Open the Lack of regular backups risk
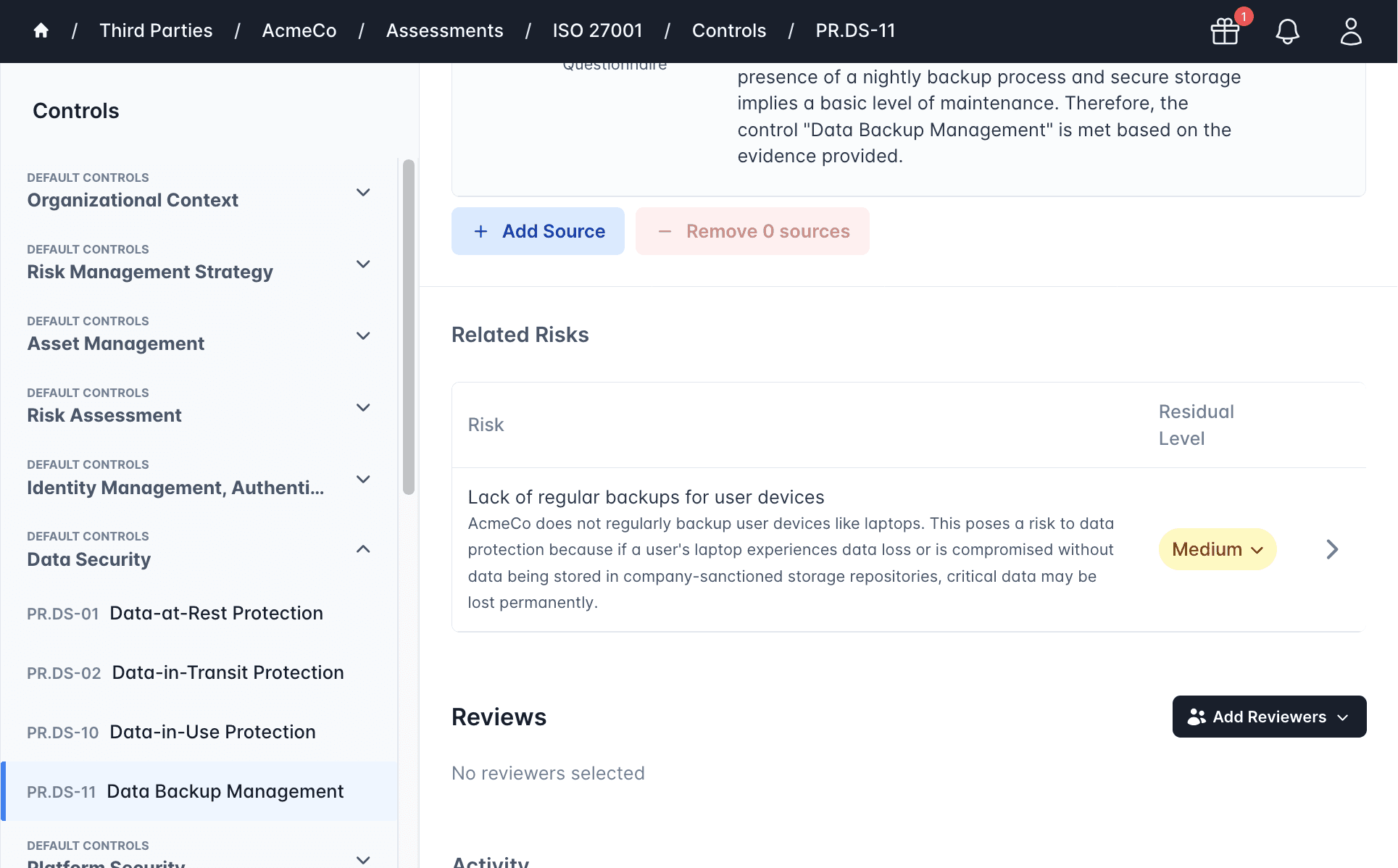1398x868 pixels. pyautogui.click(x=646, y=497)
